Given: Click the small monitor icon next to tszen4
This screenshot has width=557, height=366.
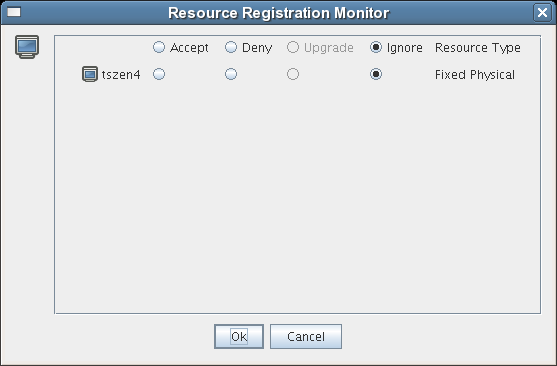Looking at the screenshot, I should click(90, 74).
